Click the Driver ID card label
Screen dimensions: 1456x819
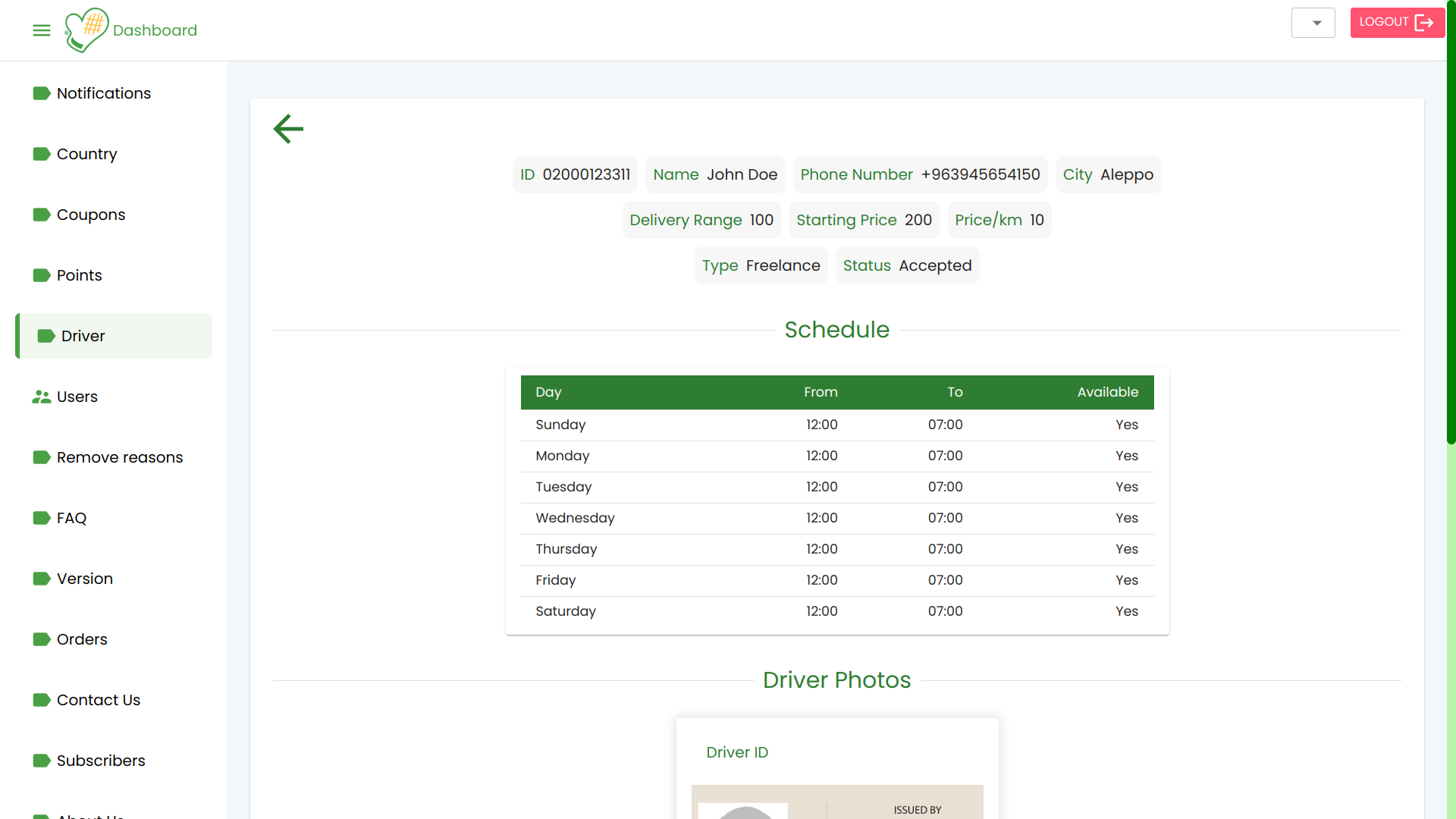click(737, 752)
